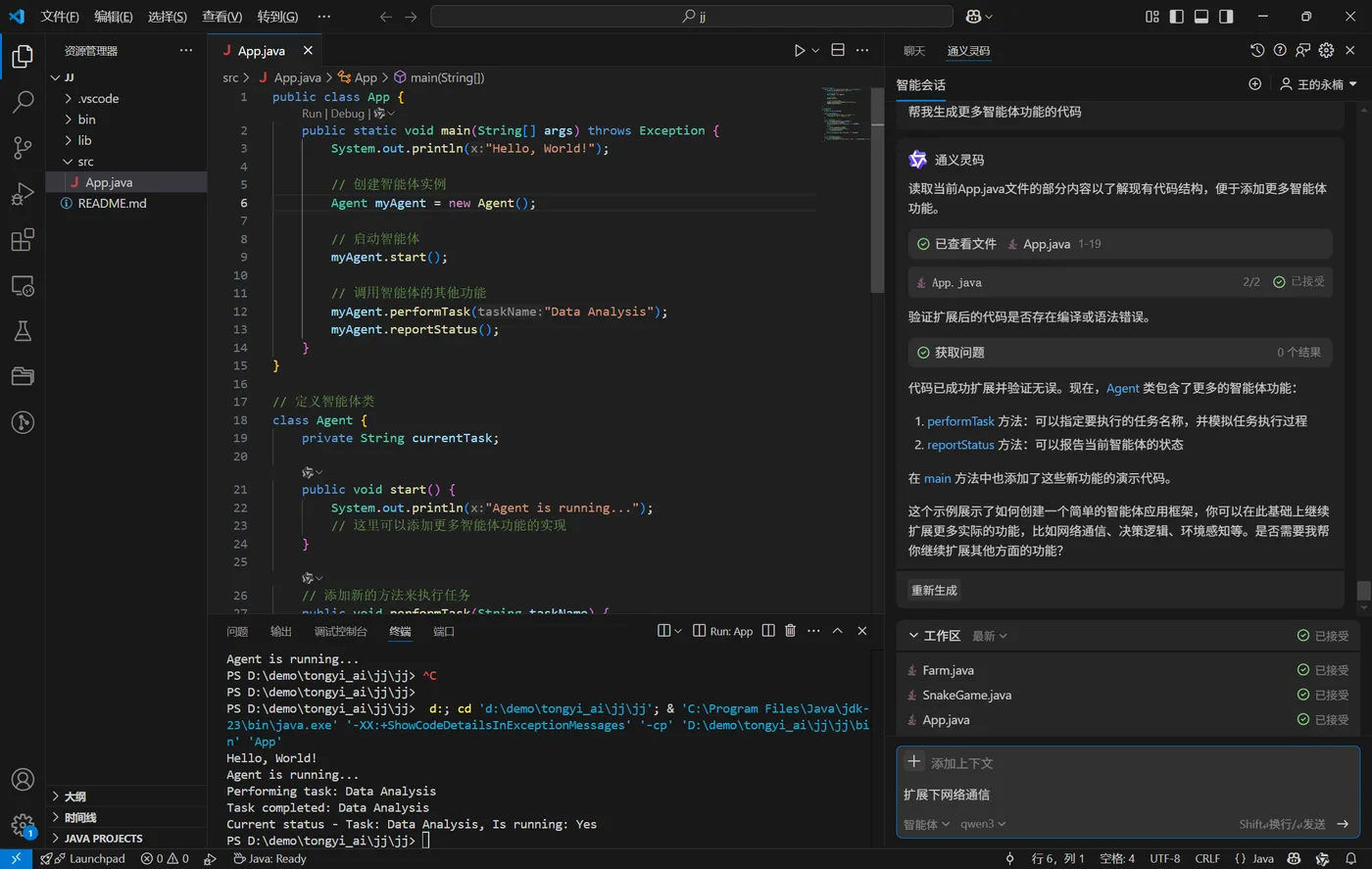Expand the 时间线 timeline section
This screenshot has width=1372, height=869.
coord(126,817)
